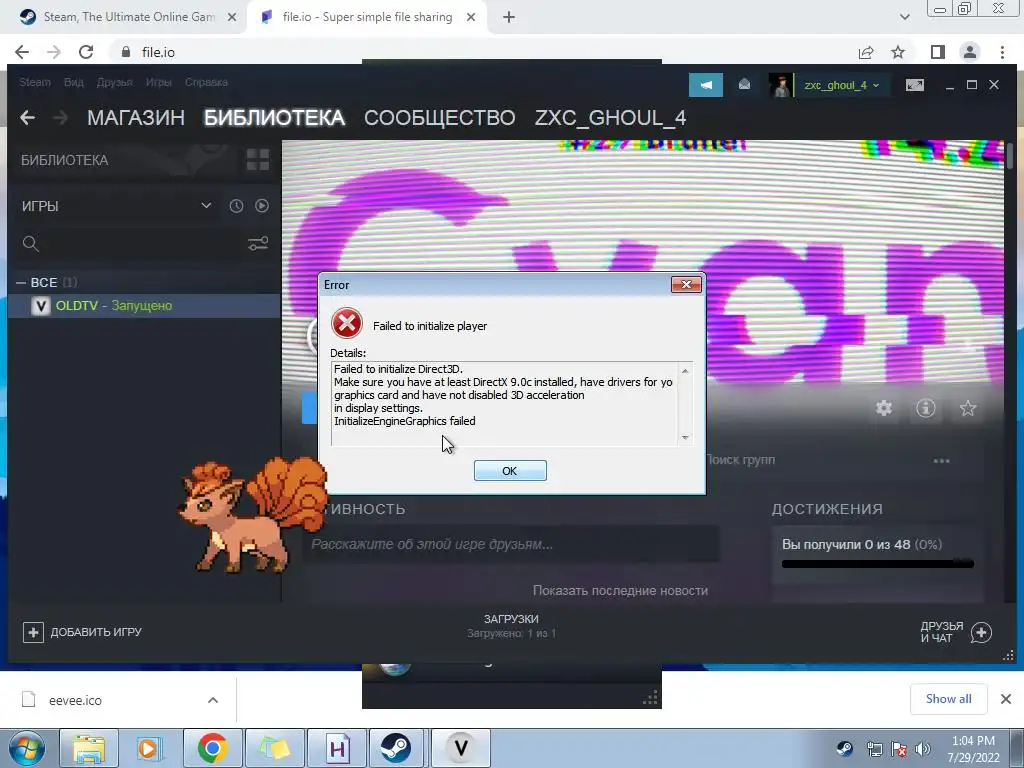Open eevee.ico download options chevron
The height and width of the screenshot is (768, 1024).
[213, 700]
